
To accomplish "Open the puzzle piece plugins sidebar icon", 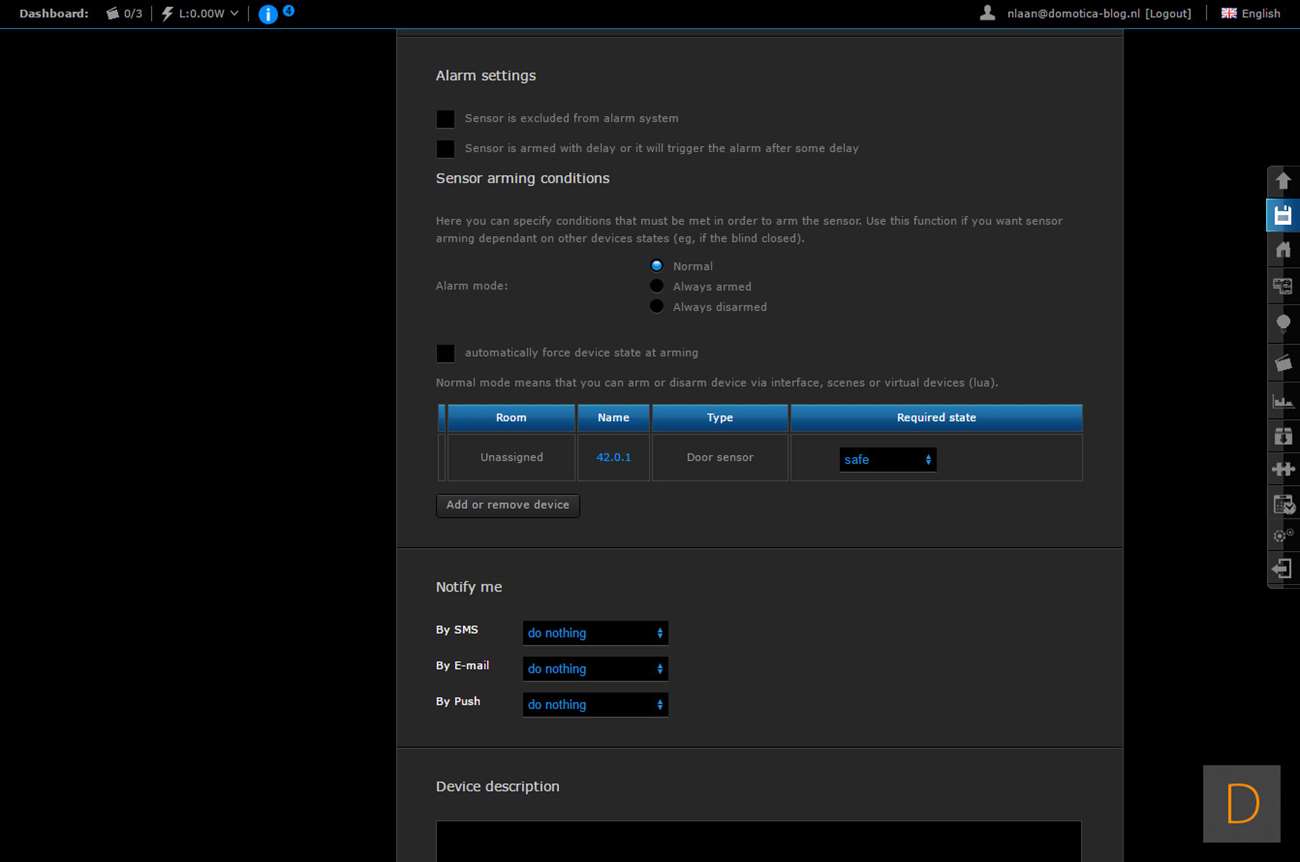I will click(1283, 468).
